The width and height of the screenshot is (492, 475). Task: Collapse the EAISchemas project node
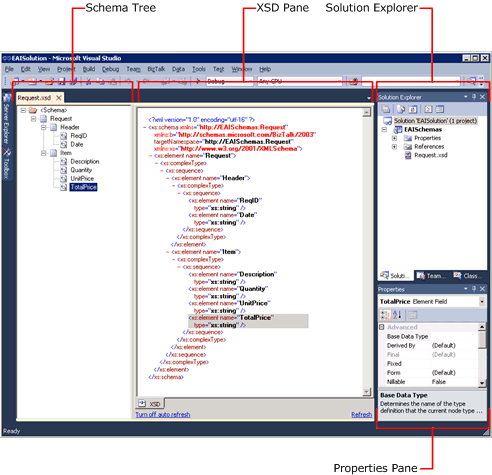click(384, 130)
